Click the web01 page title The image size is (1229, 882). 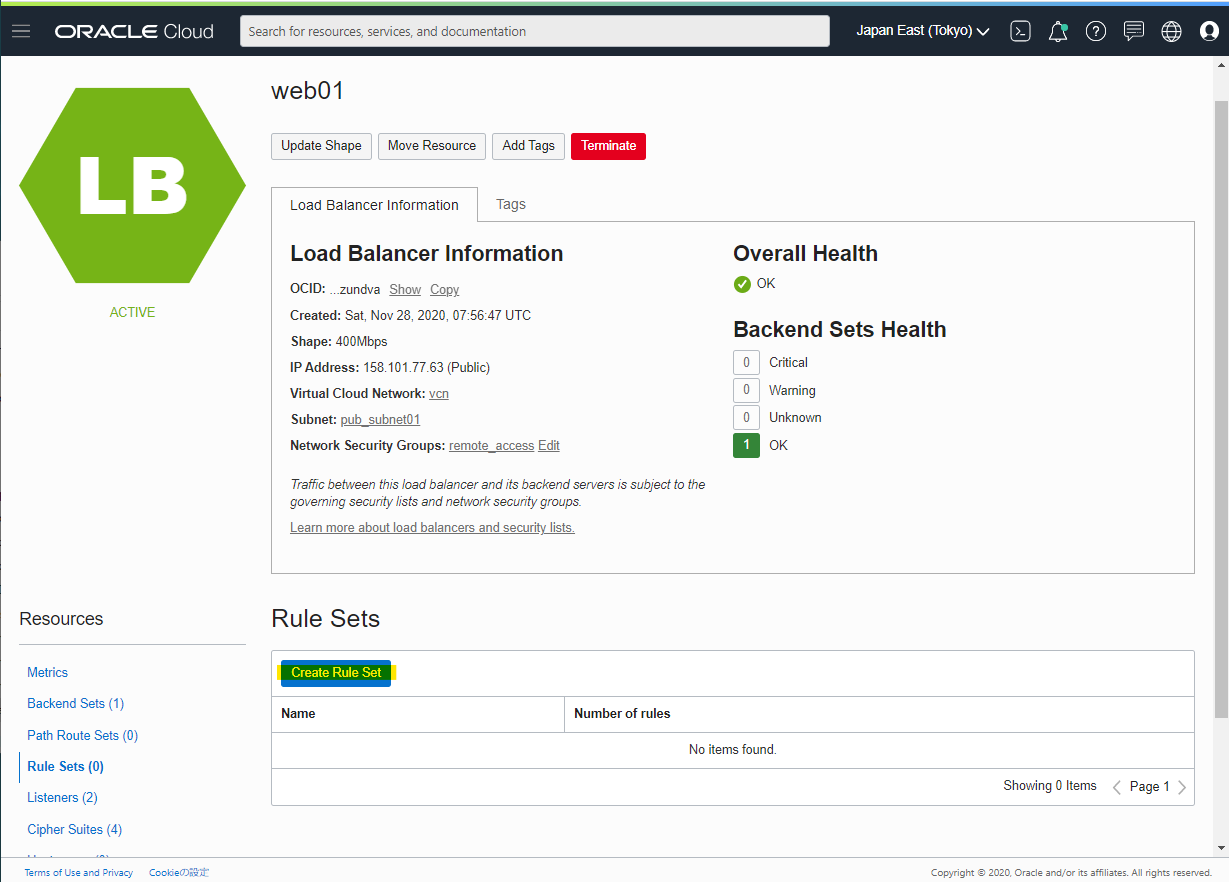307,91
